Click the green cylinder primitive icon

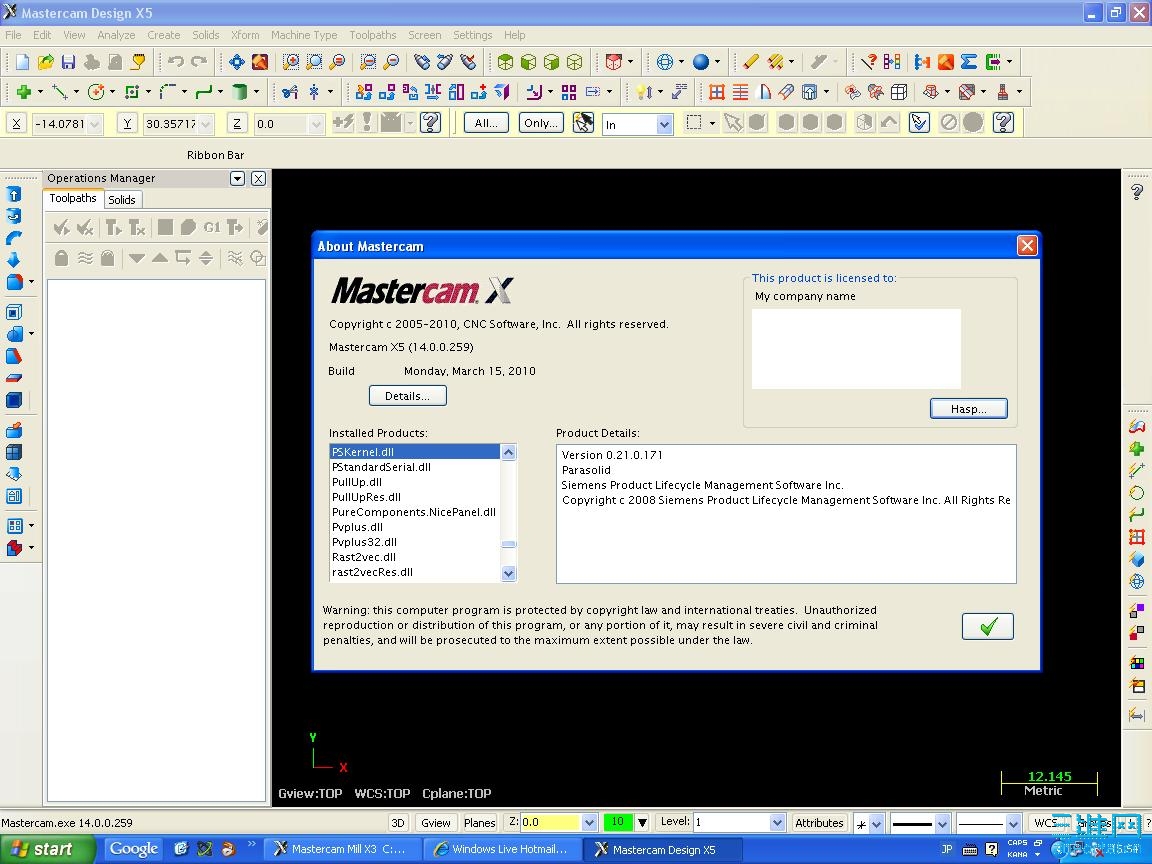[x=240, y=92]
